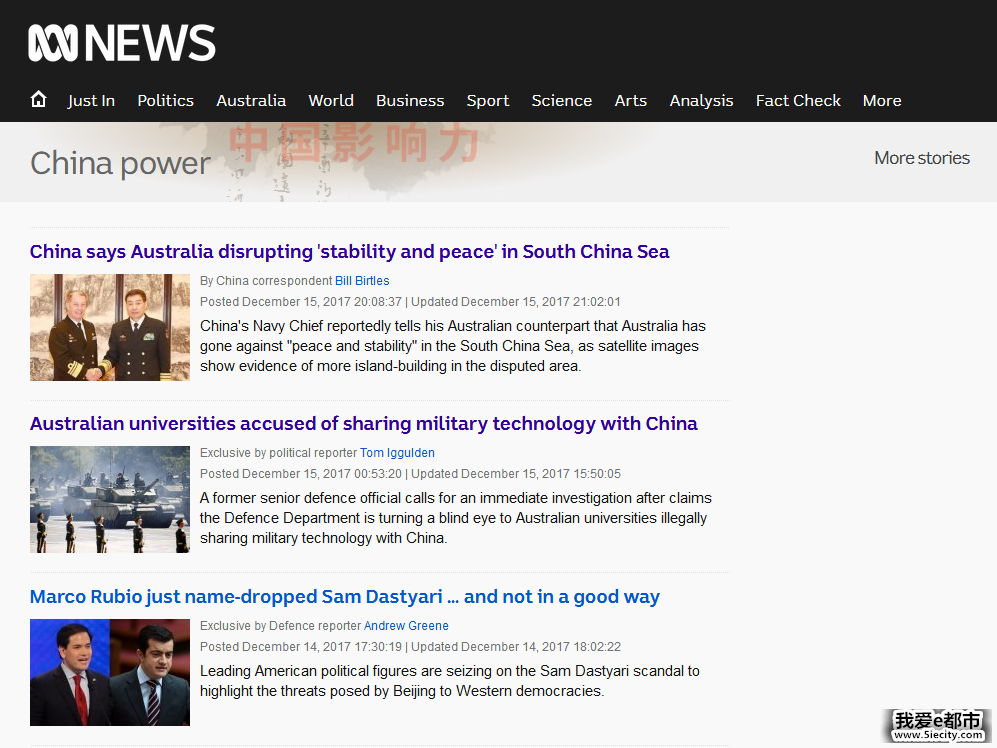Viewport: 997px width, 748px height.
Task: Expand the More navigation menu
Action: 882,100
